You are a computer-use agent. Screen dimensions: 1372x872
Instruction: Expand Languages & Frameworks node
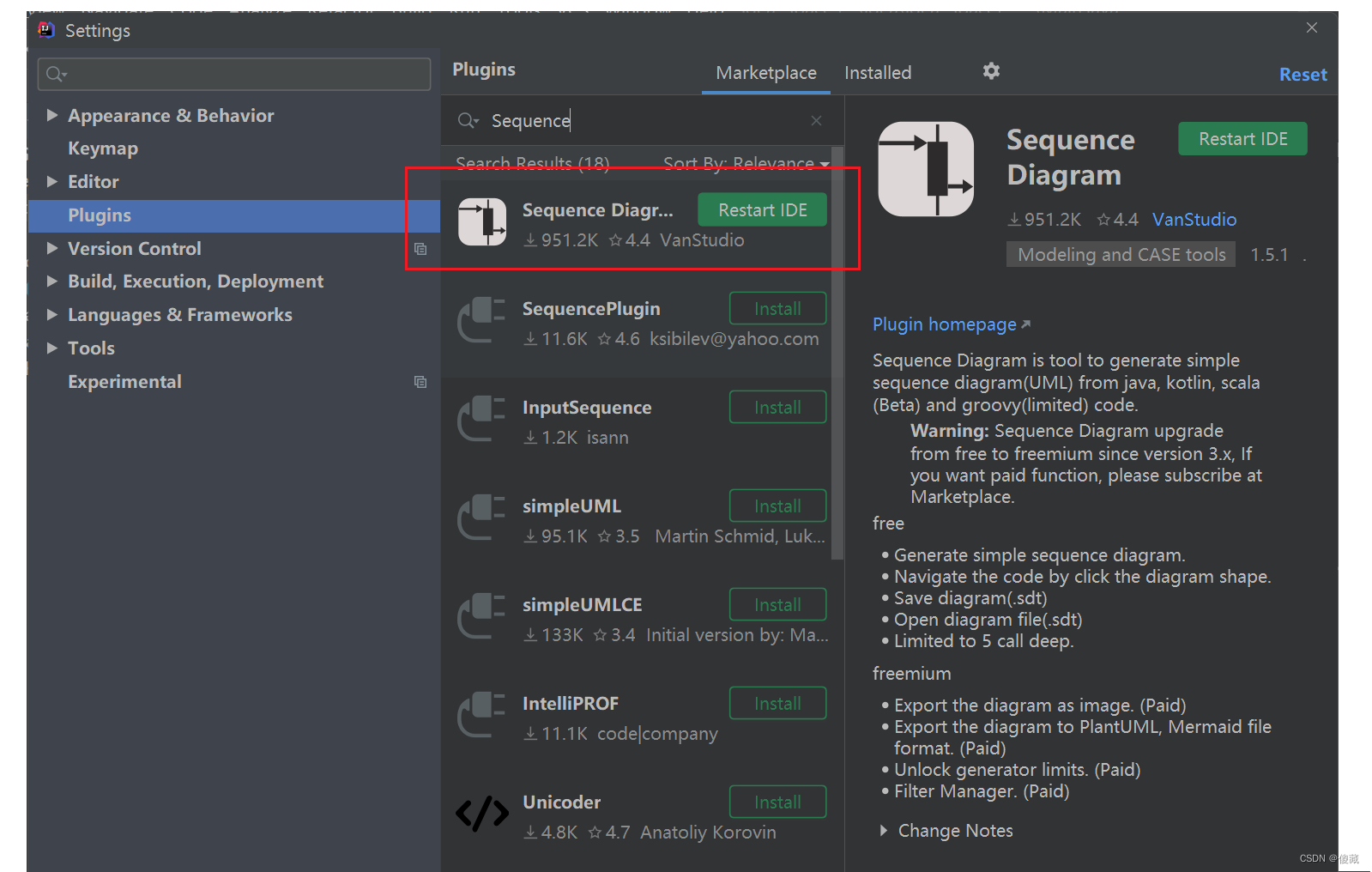52,314
